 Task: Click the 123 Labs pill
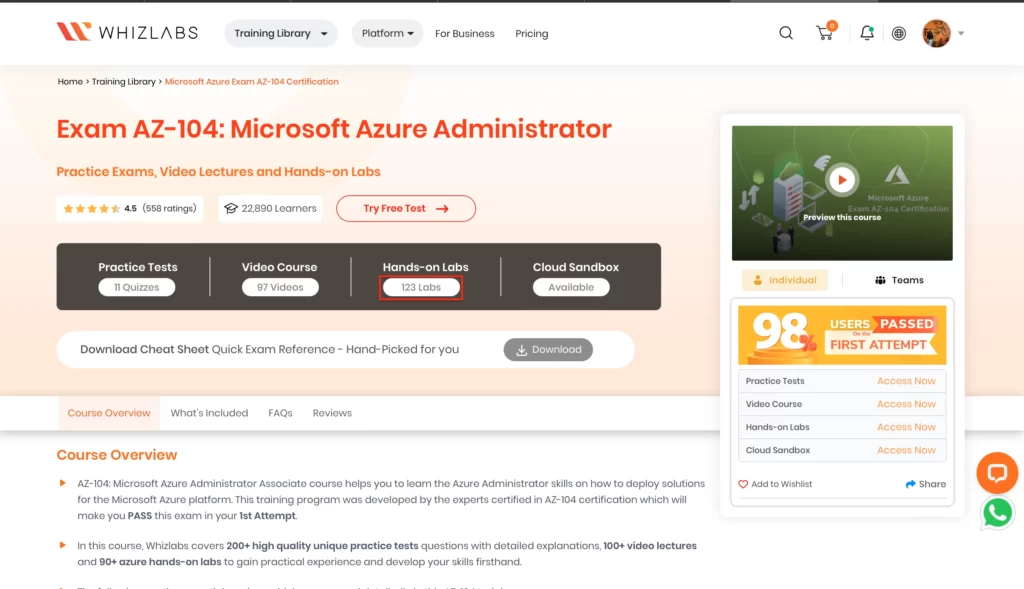[x=421, y=287]
